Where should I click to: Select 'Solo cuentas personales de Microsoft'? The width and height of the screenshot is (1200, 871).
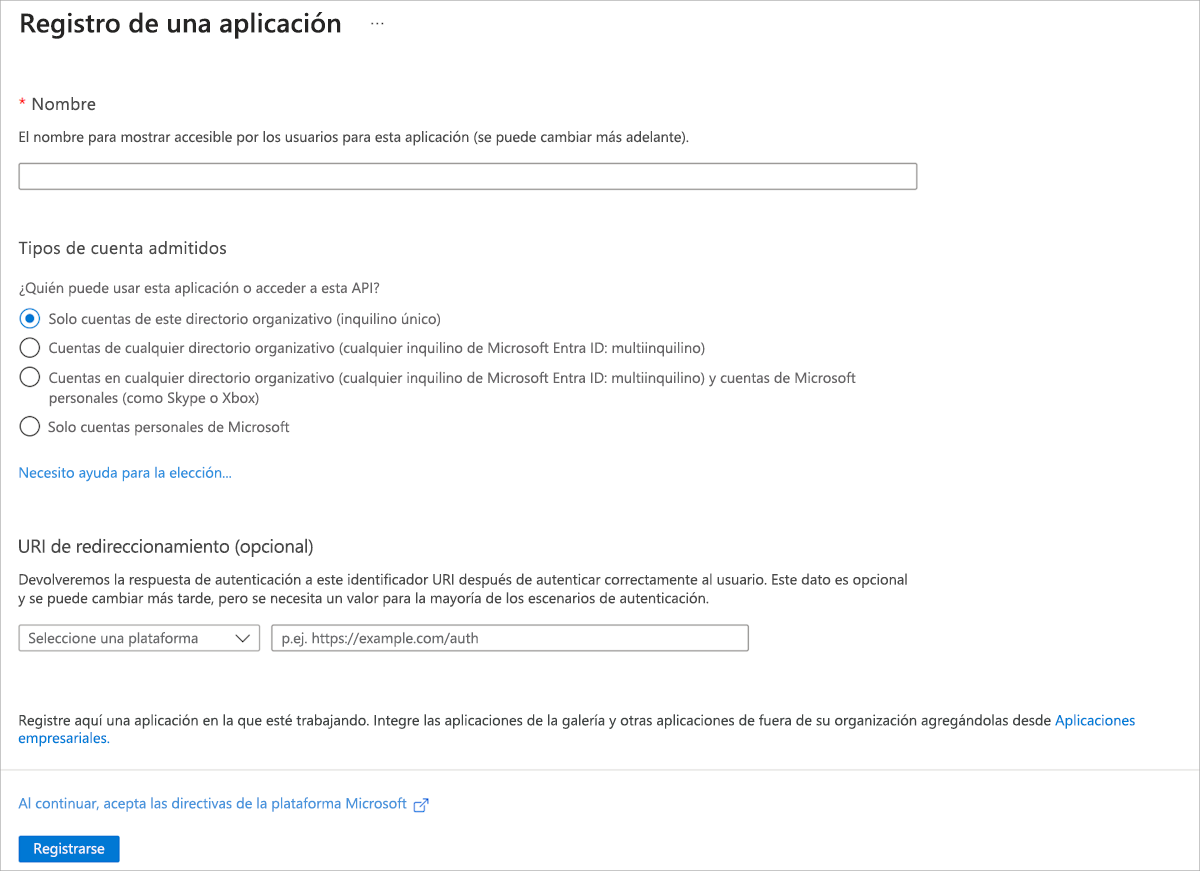click(x=29, y=426)
